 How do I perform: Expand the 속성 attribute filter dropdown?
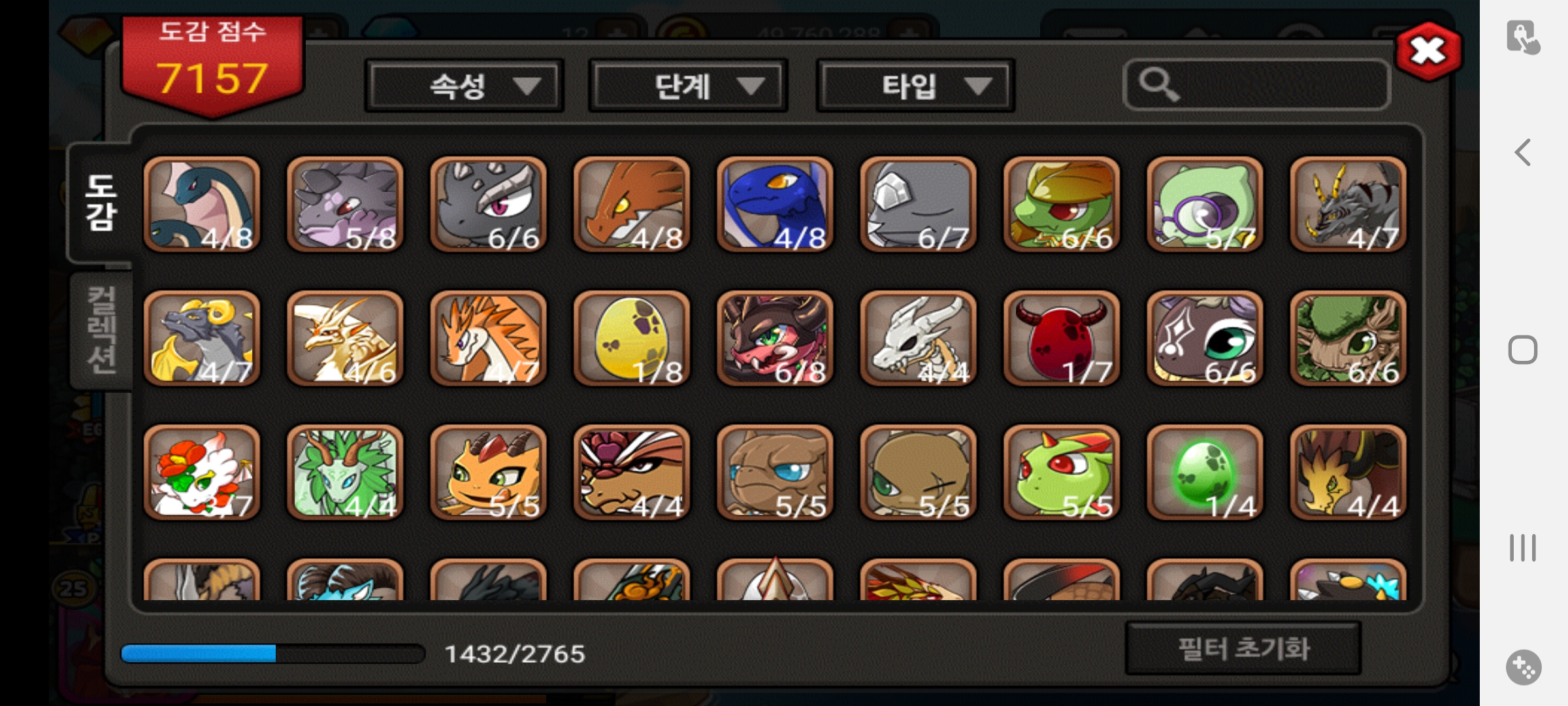click(464, 86)
